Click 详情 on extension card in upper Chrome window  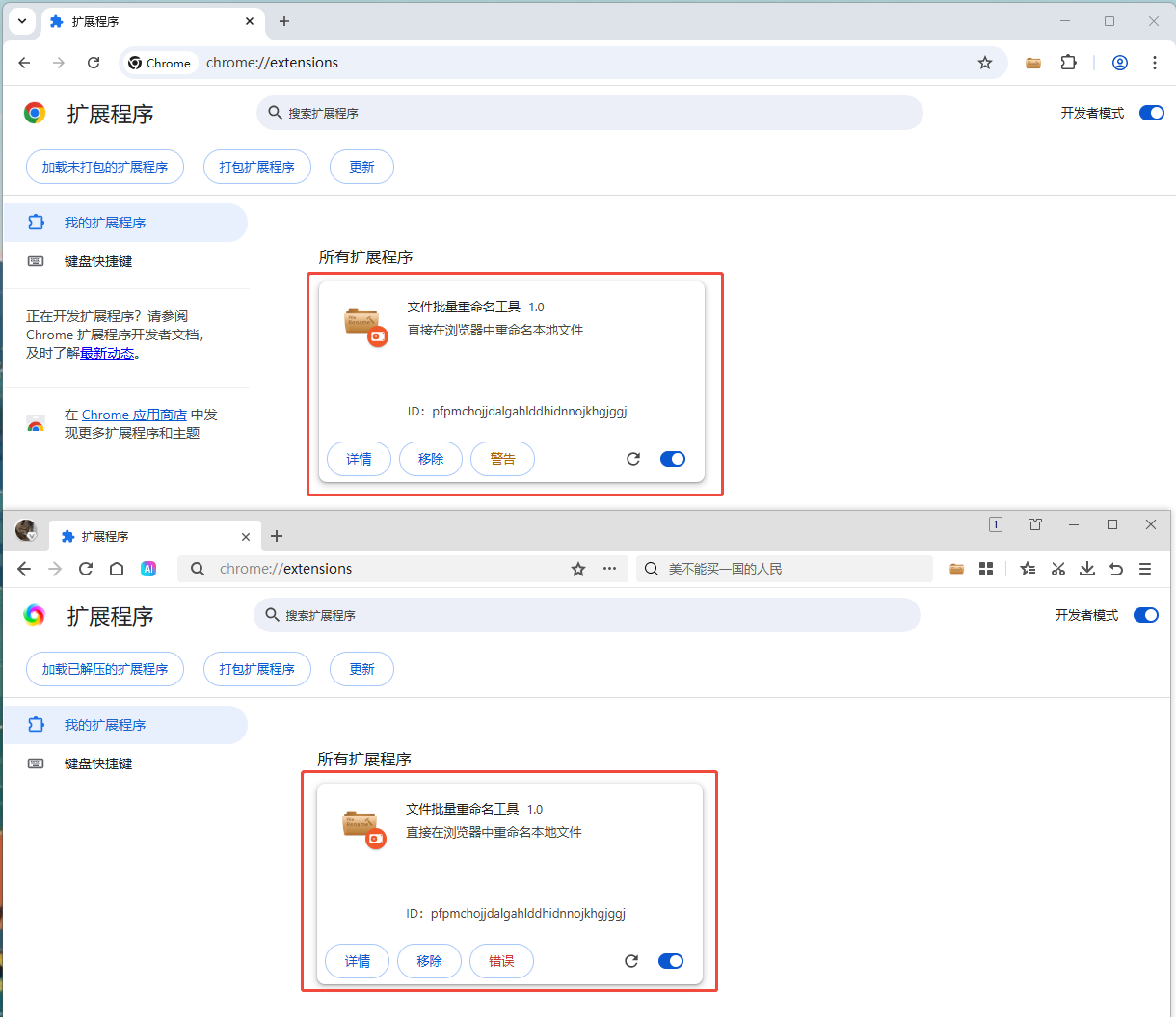[x=359, y=459]
